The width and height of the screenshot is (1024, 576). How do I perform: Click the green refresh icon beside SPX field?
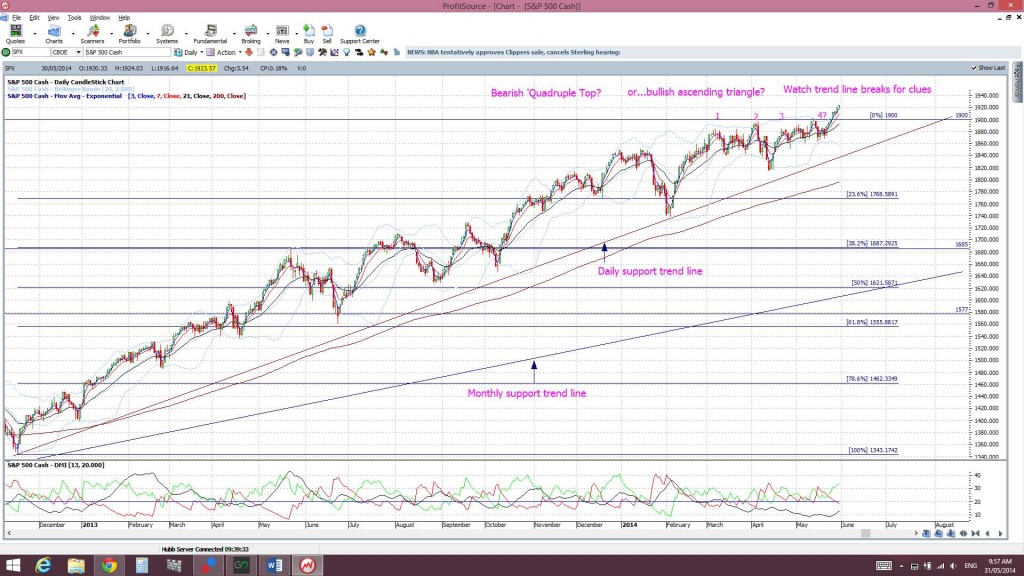(x=6, y=52)
